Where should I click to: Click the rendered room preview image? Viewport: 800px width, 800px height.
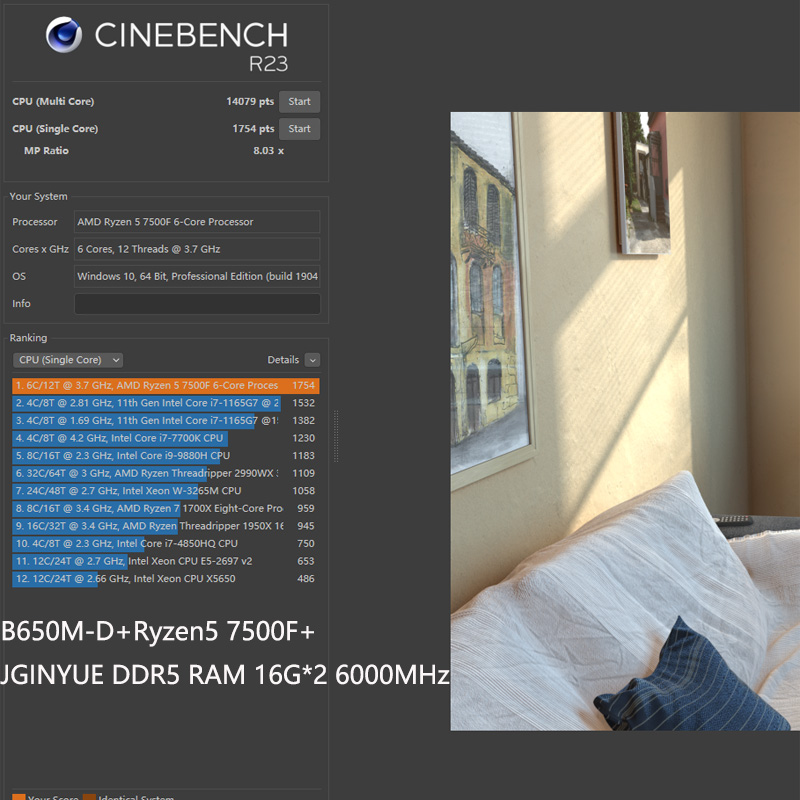pyautogui.click(x=625, y=421)
